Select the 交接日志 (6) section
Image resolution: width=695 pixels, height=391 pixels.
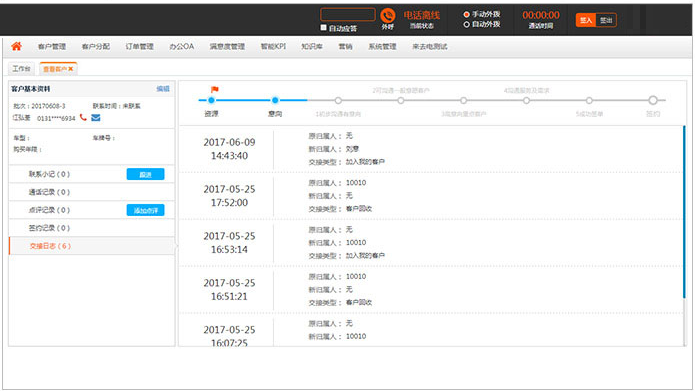[x=92, y=246]
